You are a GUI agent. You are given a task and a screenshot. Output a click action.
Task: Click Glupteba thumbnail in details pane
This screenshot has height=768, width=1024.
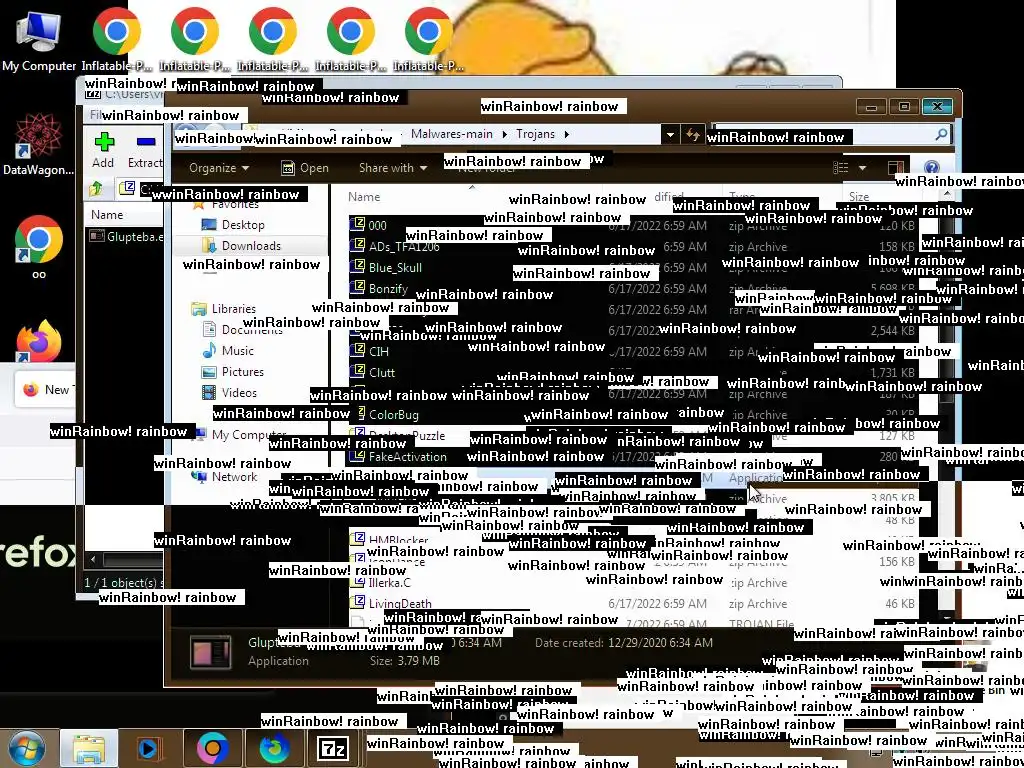[210, 652]
